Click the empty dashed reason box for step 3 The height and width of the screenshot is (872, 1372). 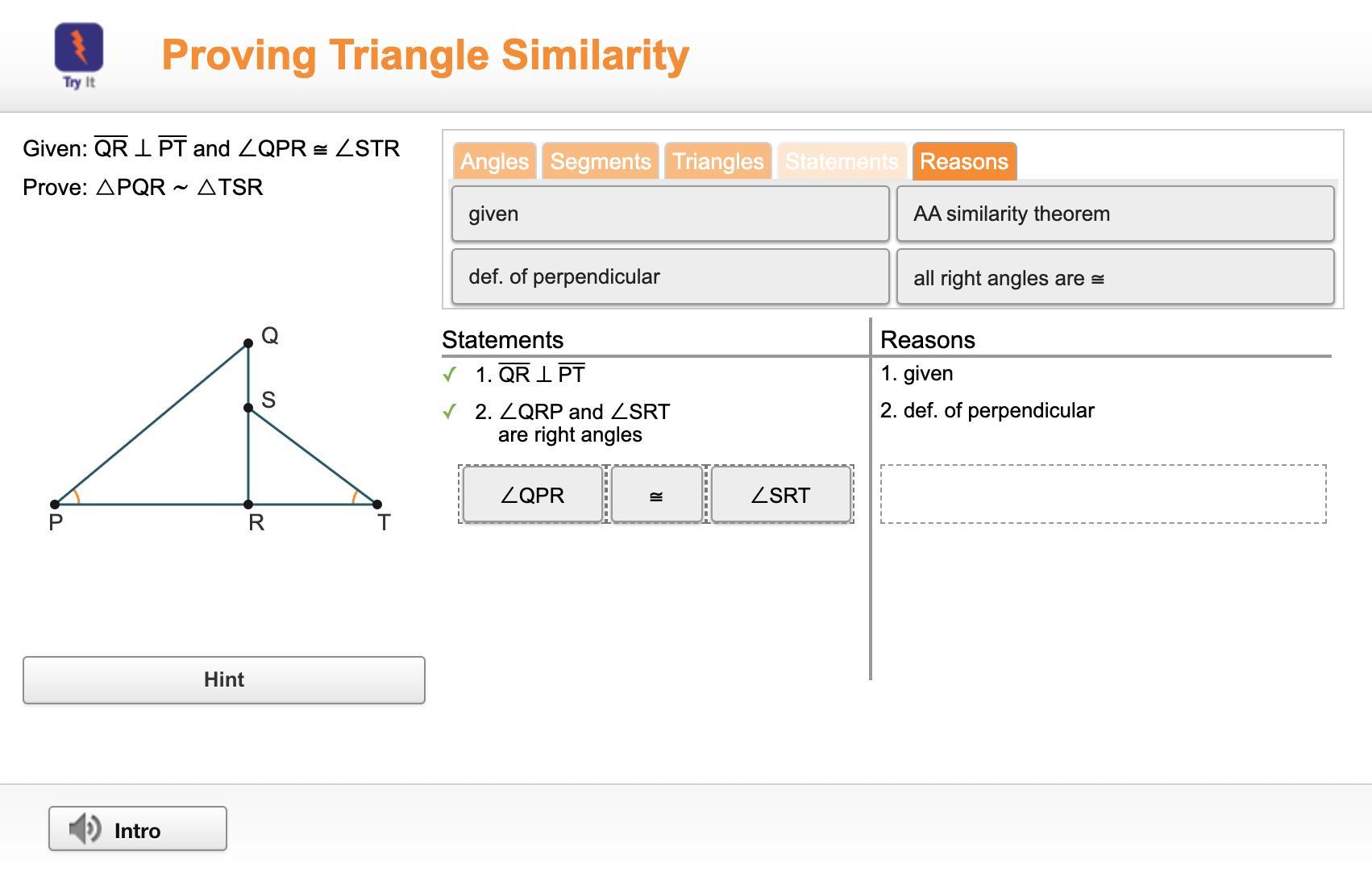[1104, 494]
